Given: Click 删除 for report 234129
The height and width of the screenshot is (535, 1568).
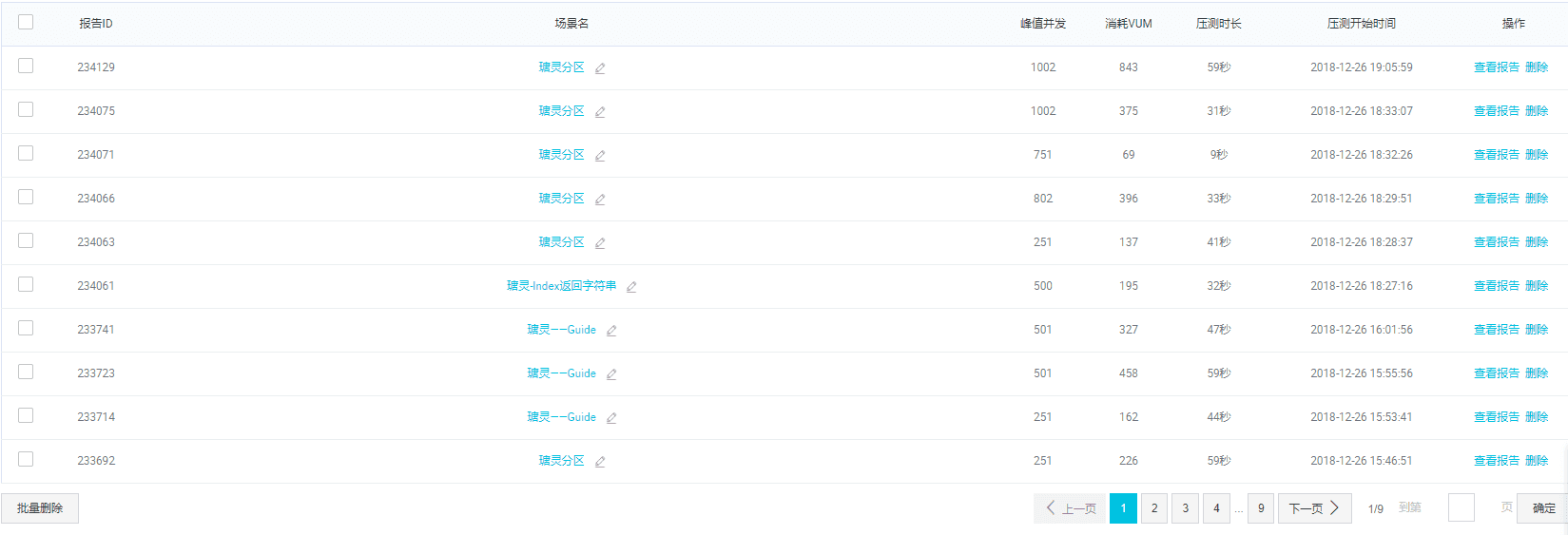Looking at the screenshot, I should pyautogui.click(x=1537, y=67).
